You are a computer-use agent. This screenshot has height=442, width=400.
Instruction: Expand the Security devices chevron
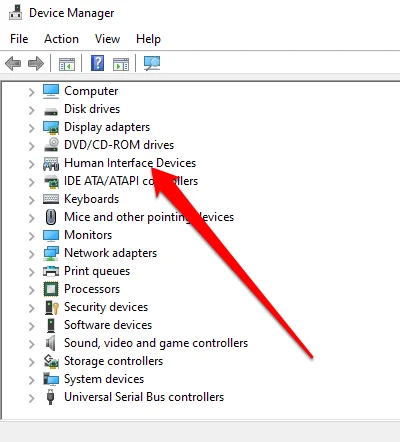coord(31,308)
